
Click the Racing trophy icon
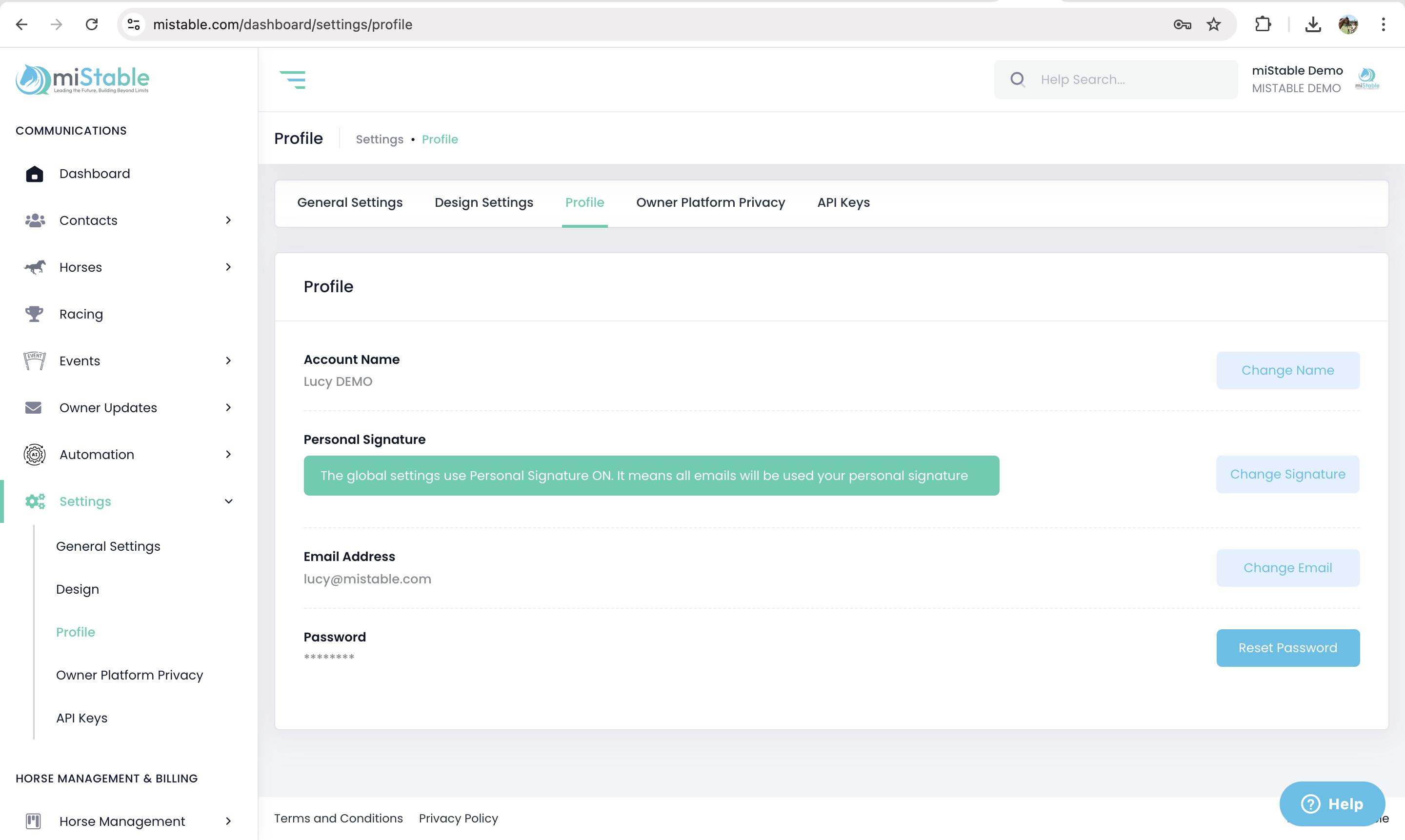pyautogui.click(x=34, y=314)
